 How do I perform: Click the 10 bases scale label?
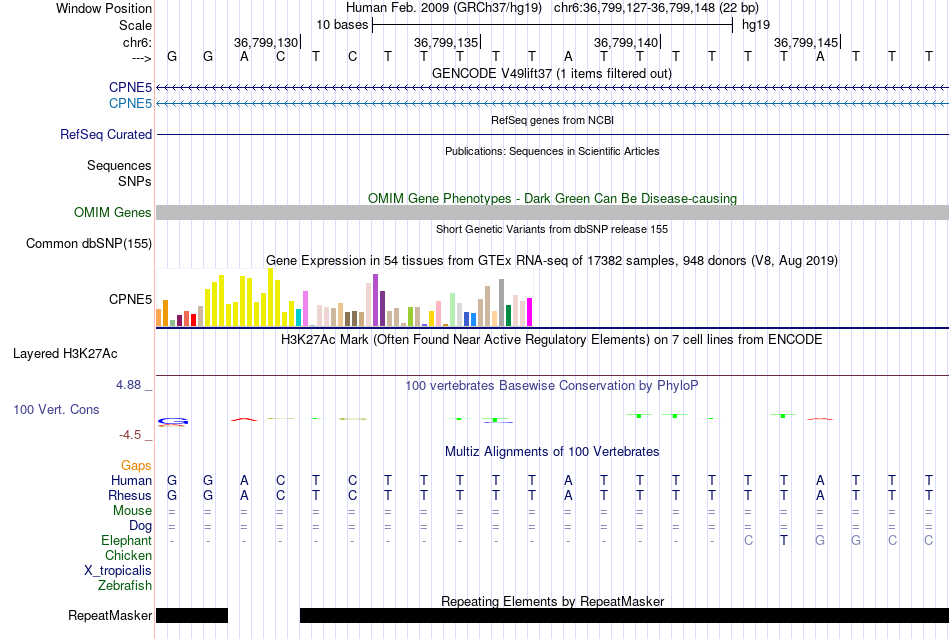(342, 25)
